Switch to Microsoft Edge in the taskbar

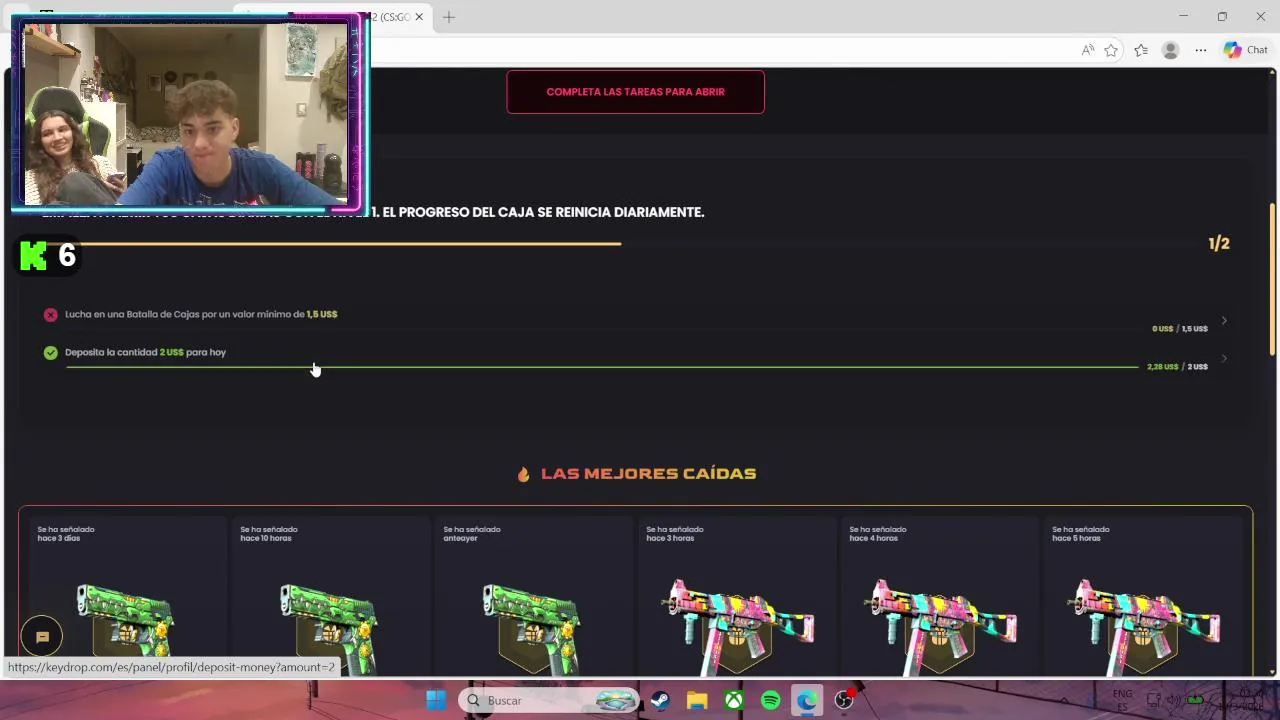point(807,701)
